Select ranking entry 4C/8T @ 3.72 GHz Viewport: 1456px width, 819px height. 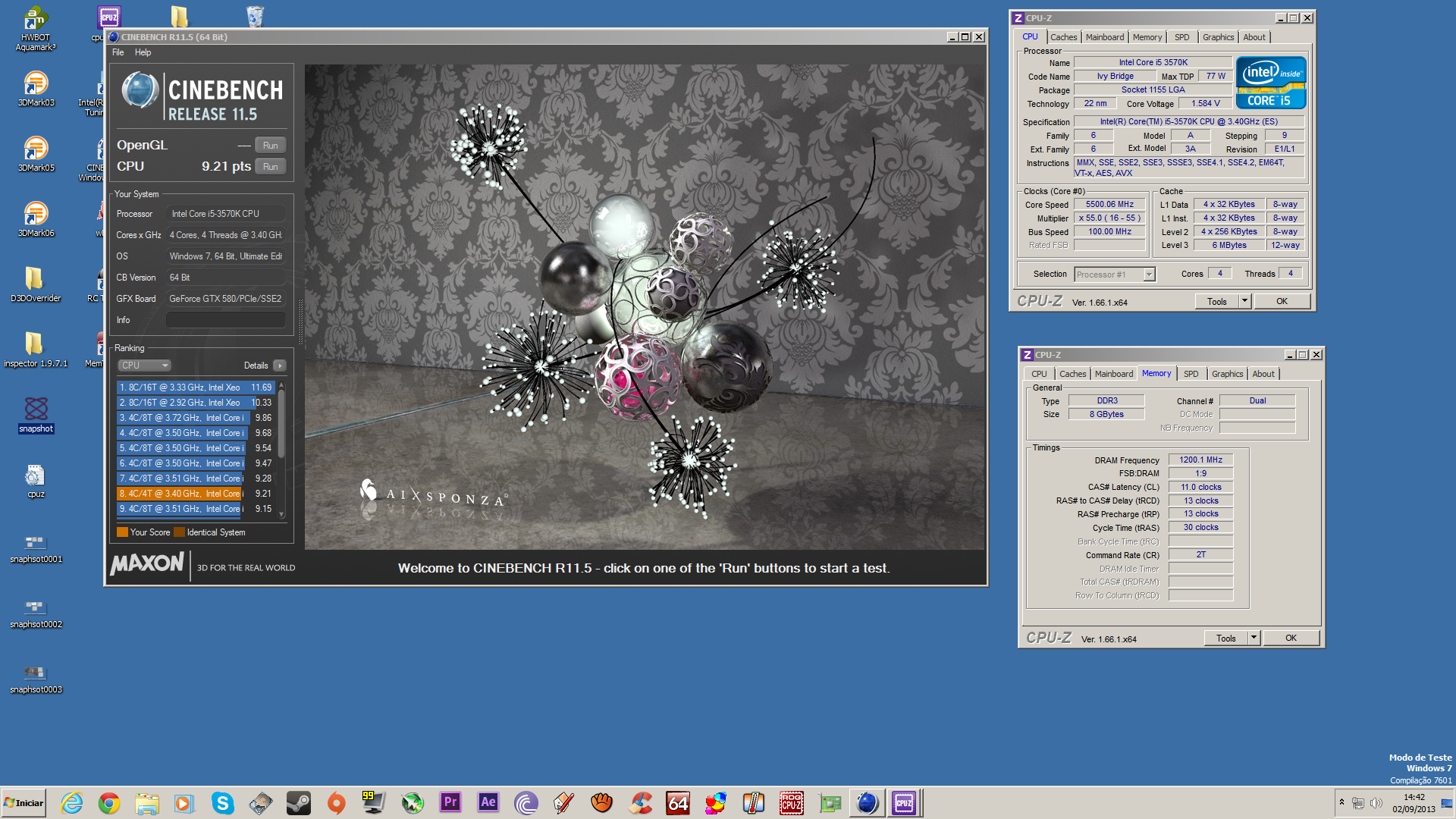[x=195, y=418]
